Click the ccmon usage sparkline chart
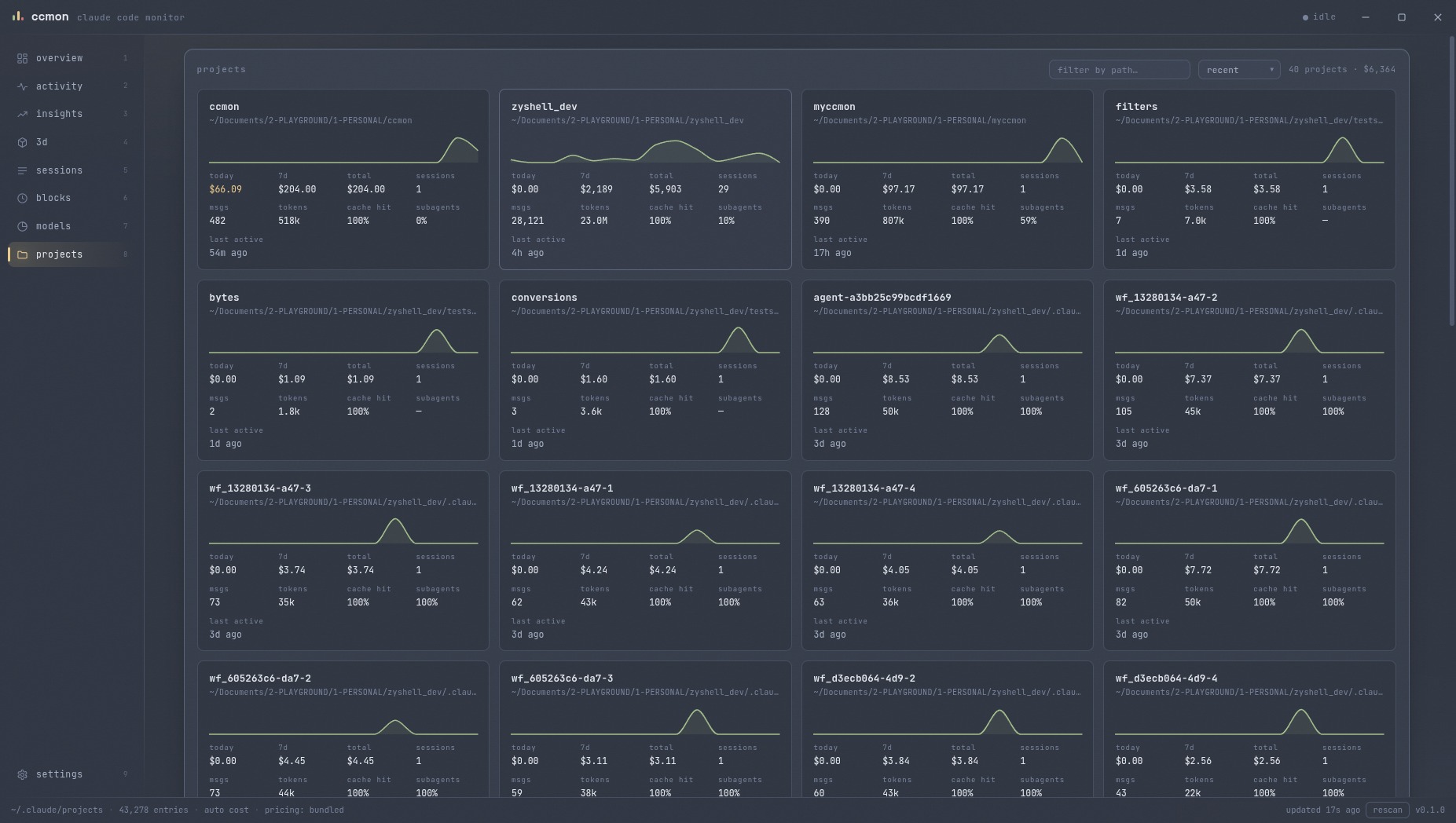The image size is (1456, 823). point(343,149)
